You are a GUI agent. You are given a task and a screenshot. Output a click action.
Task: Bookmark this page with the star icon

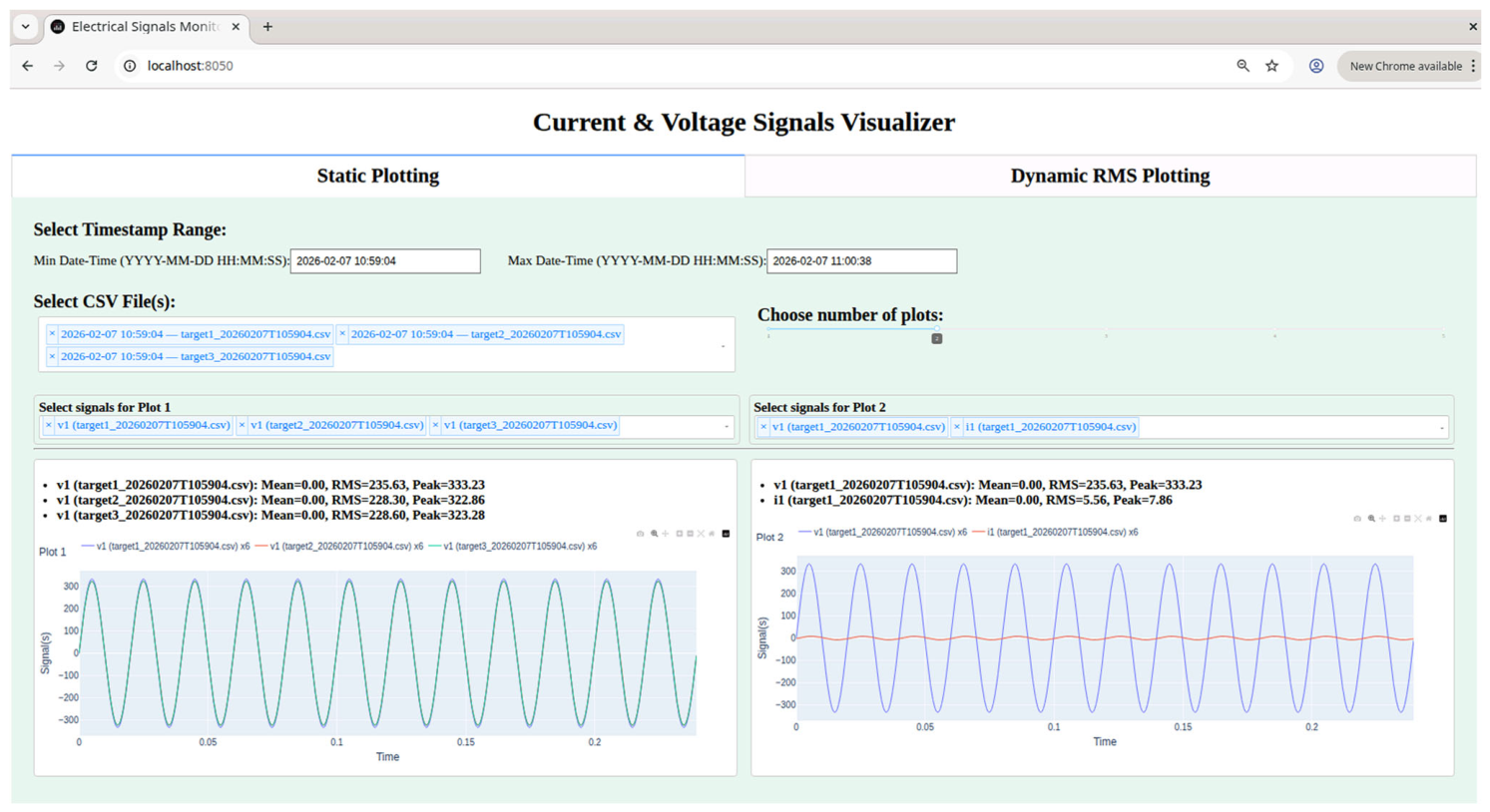1271,66
